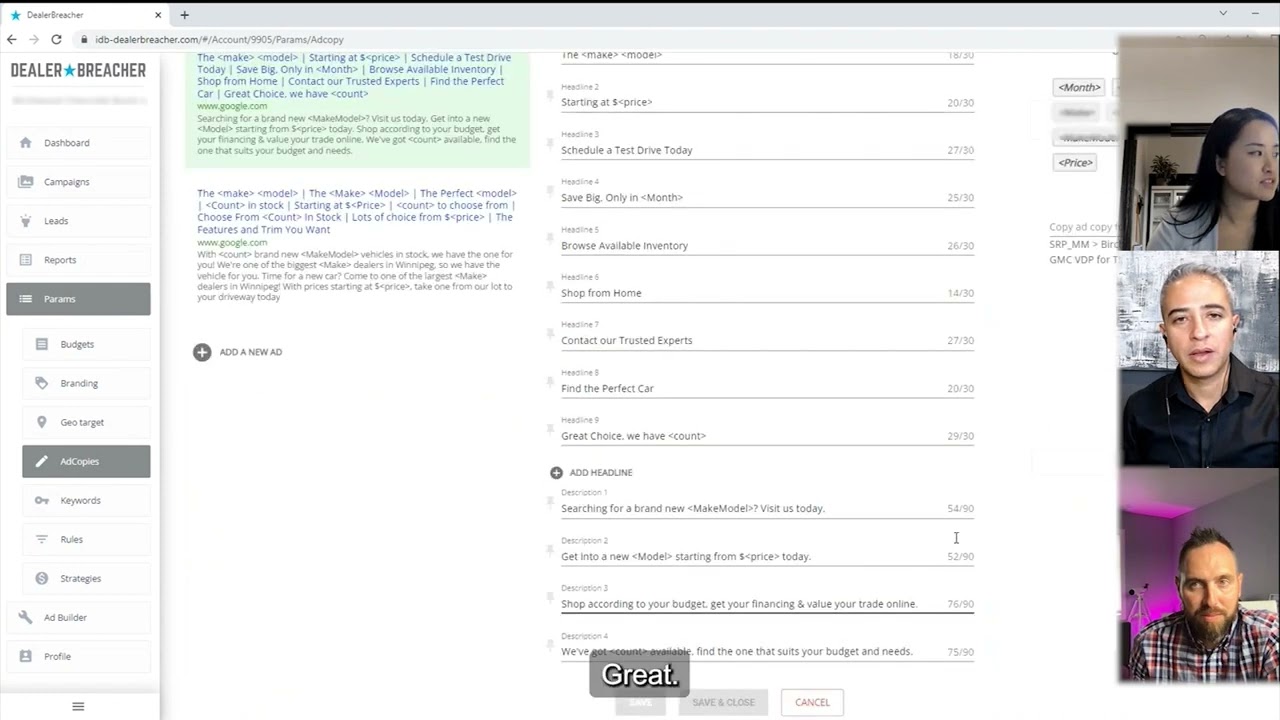1280x720 pixels.
Task: Click the AdCopies pencil icon
Action: tap(42, 461)
